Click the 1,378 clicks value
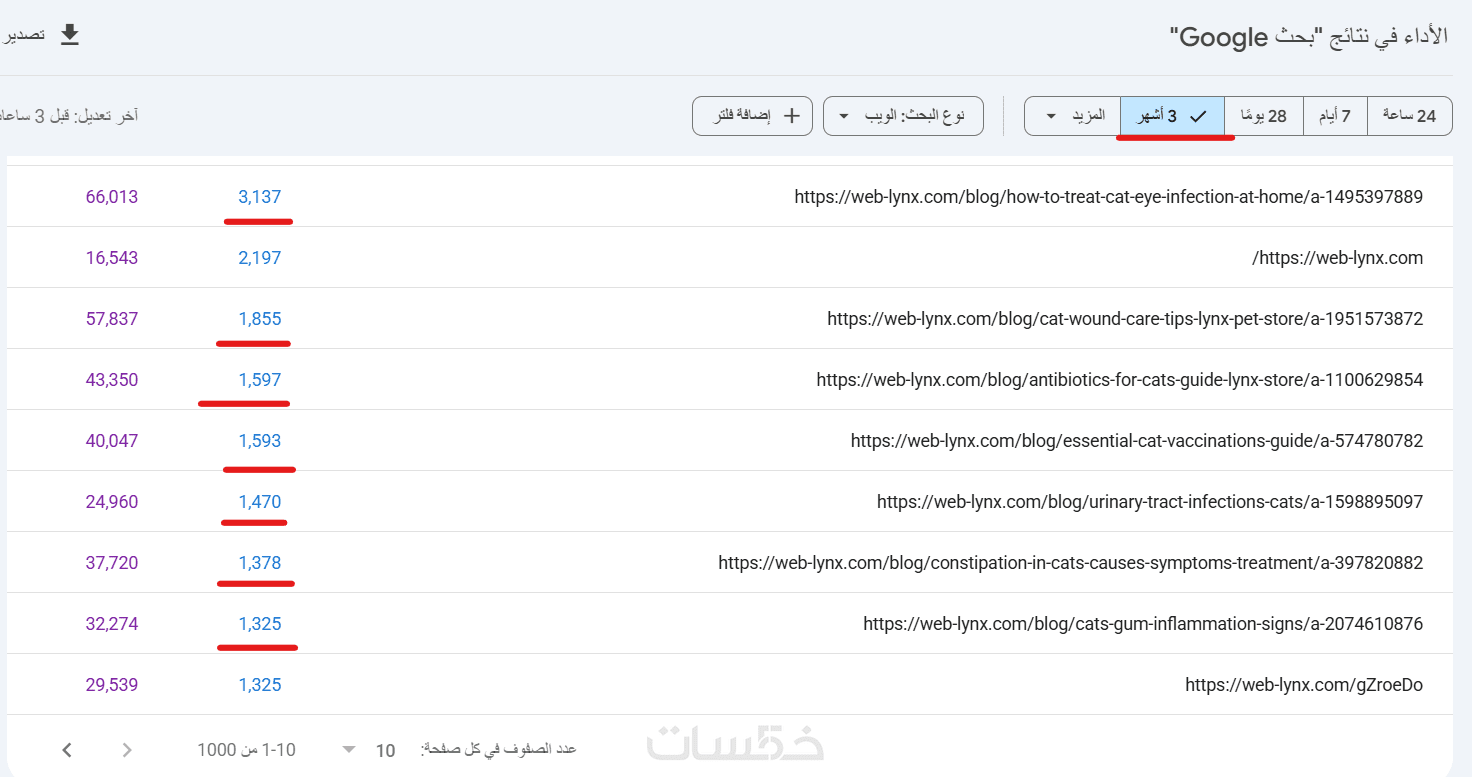1472x777 pixels. coord(260,563)
